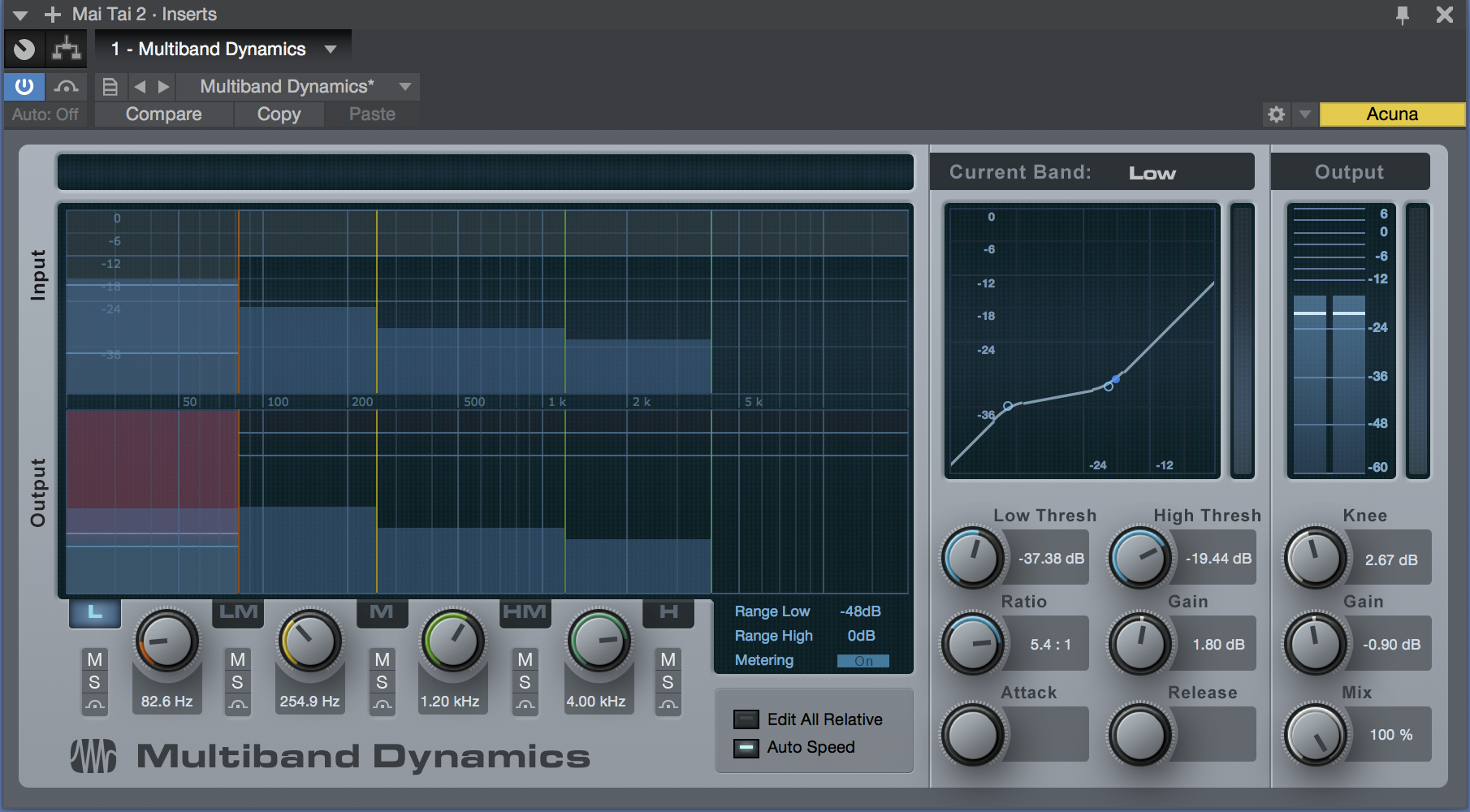1470x812 pixels.
Task: Click the Compare button
Action: (x=164, y=114)
